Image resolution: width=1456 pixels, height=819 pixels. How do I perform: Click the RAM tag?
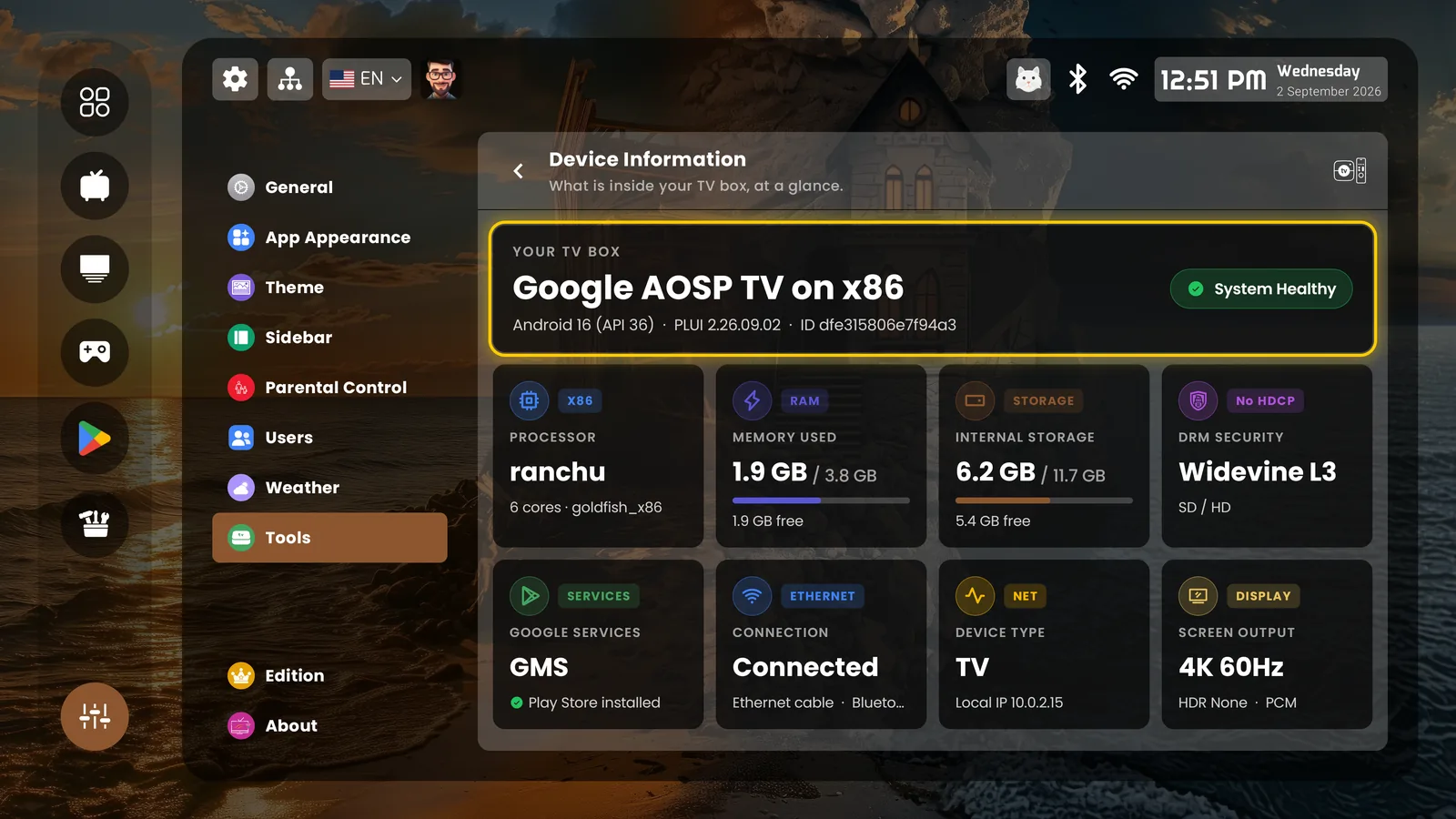[804, 401]
